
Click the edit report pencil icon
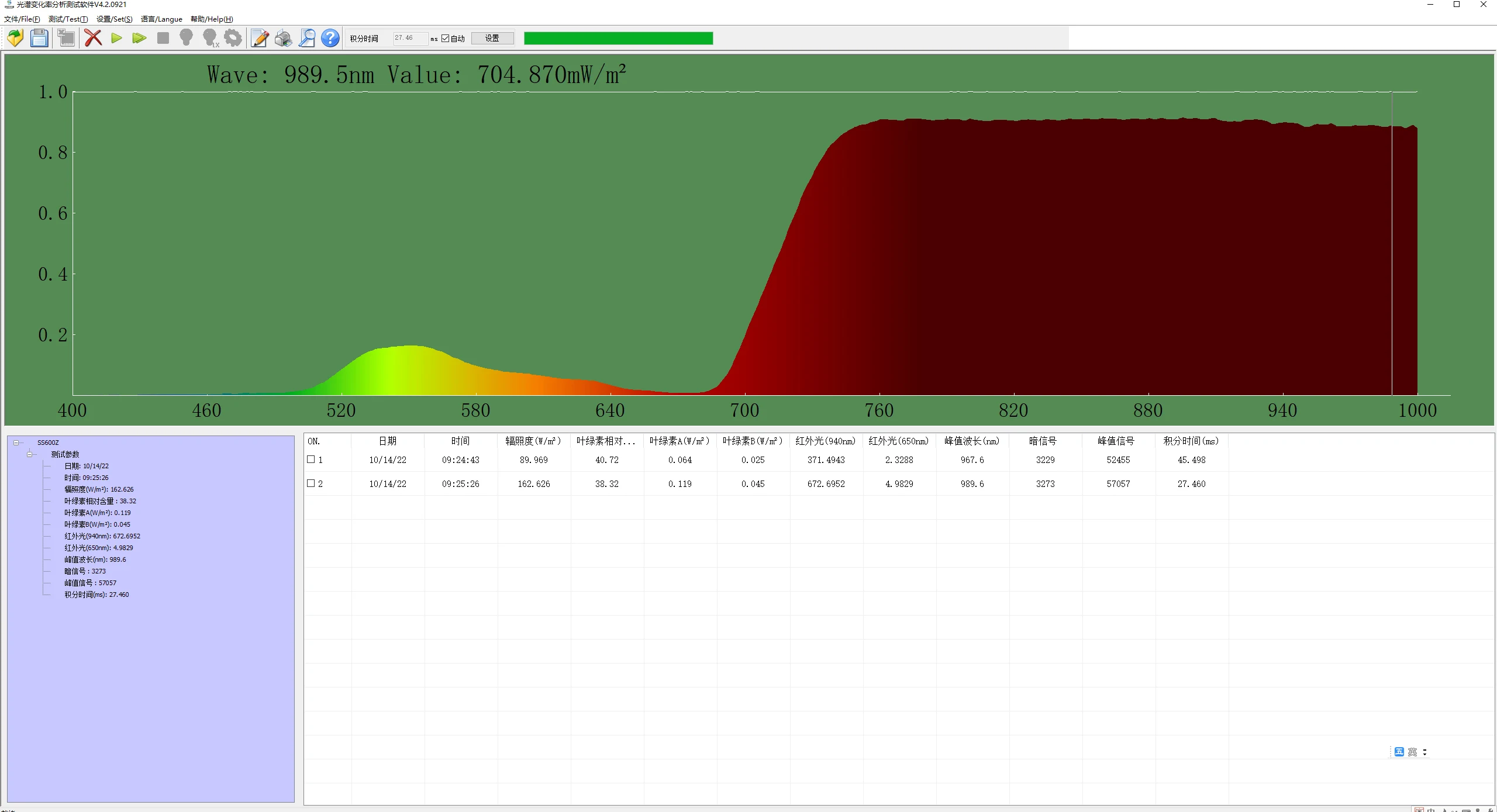point(260,38)
